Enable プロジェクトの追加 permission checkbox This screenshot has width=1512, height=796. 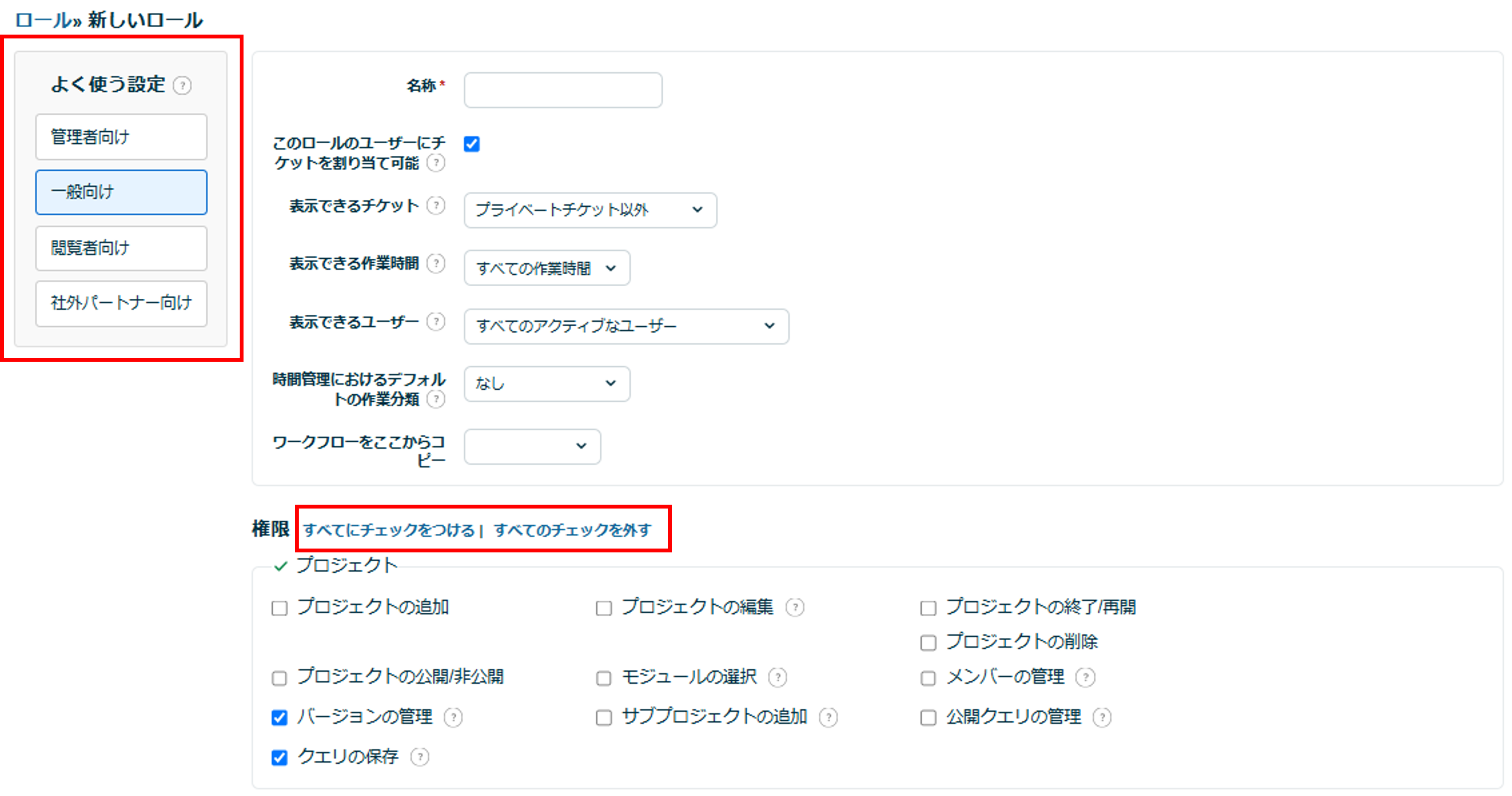pos(279,608)
